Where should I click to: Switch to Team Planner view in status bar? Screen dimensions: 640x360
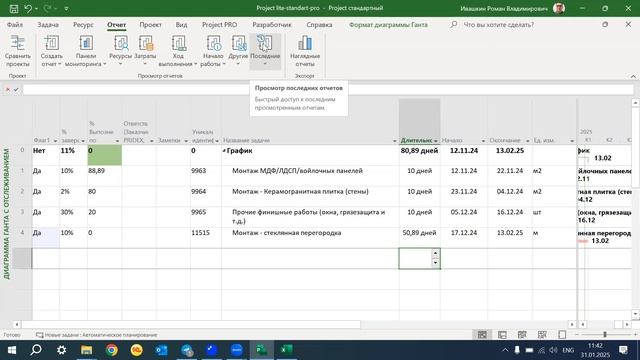(x=522, y=335)
